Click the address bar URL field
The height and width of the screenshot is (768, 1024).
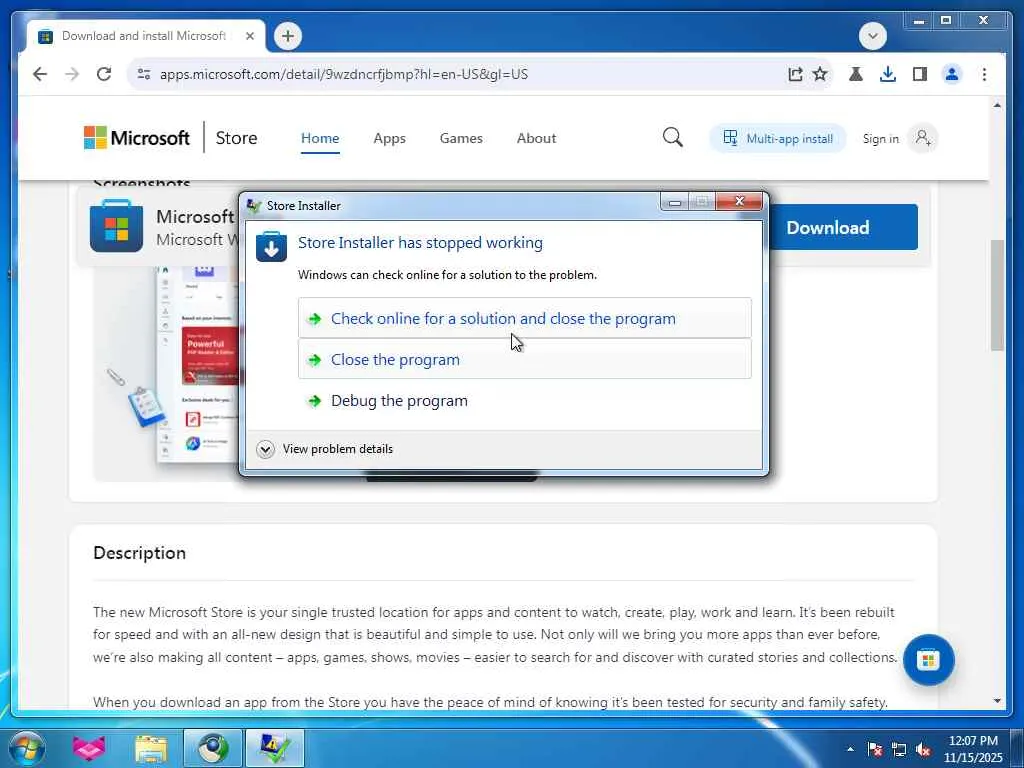coord(457,74)
